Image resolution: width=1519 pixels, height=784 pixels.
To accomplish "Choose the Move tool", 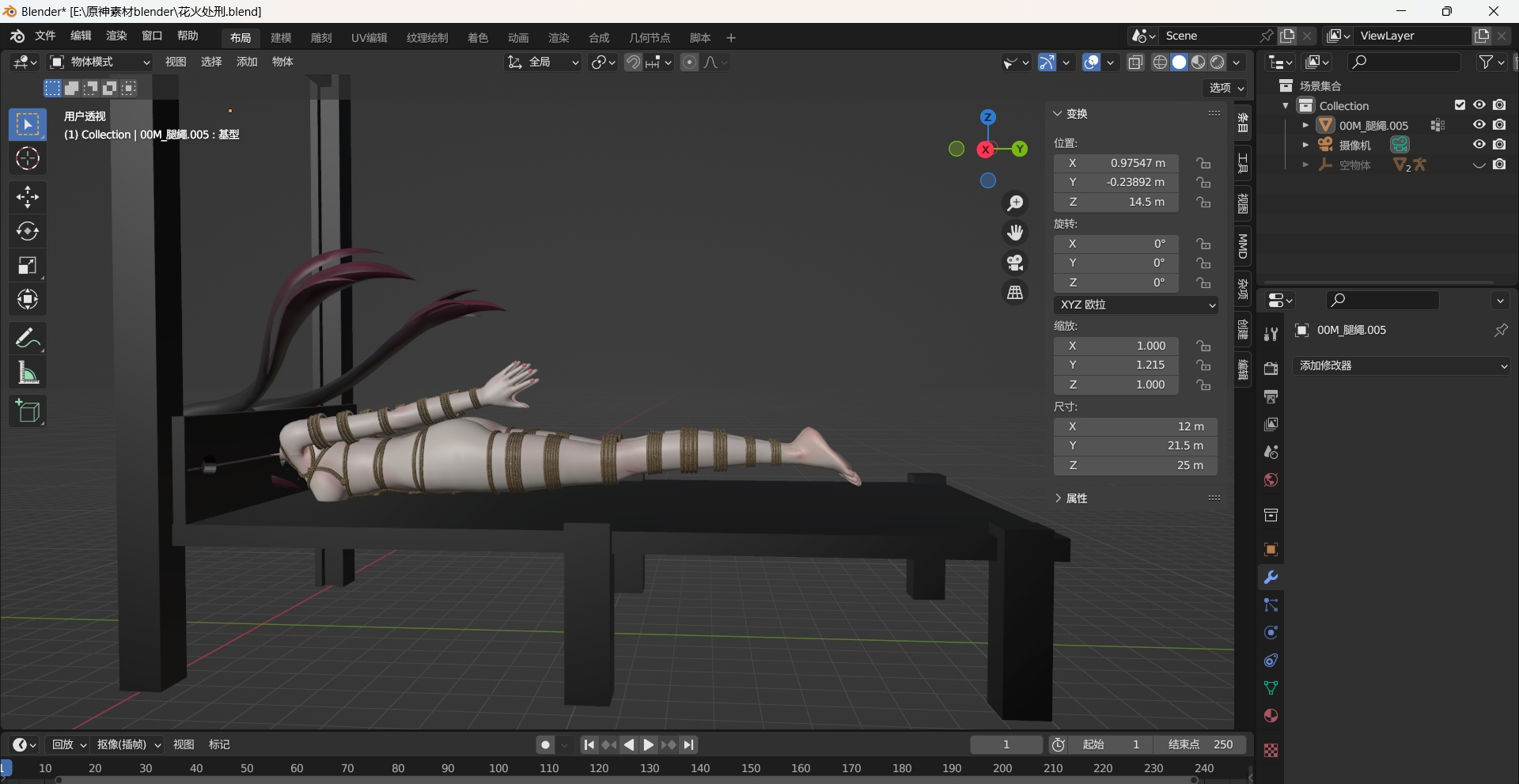I will click(28, 197).
